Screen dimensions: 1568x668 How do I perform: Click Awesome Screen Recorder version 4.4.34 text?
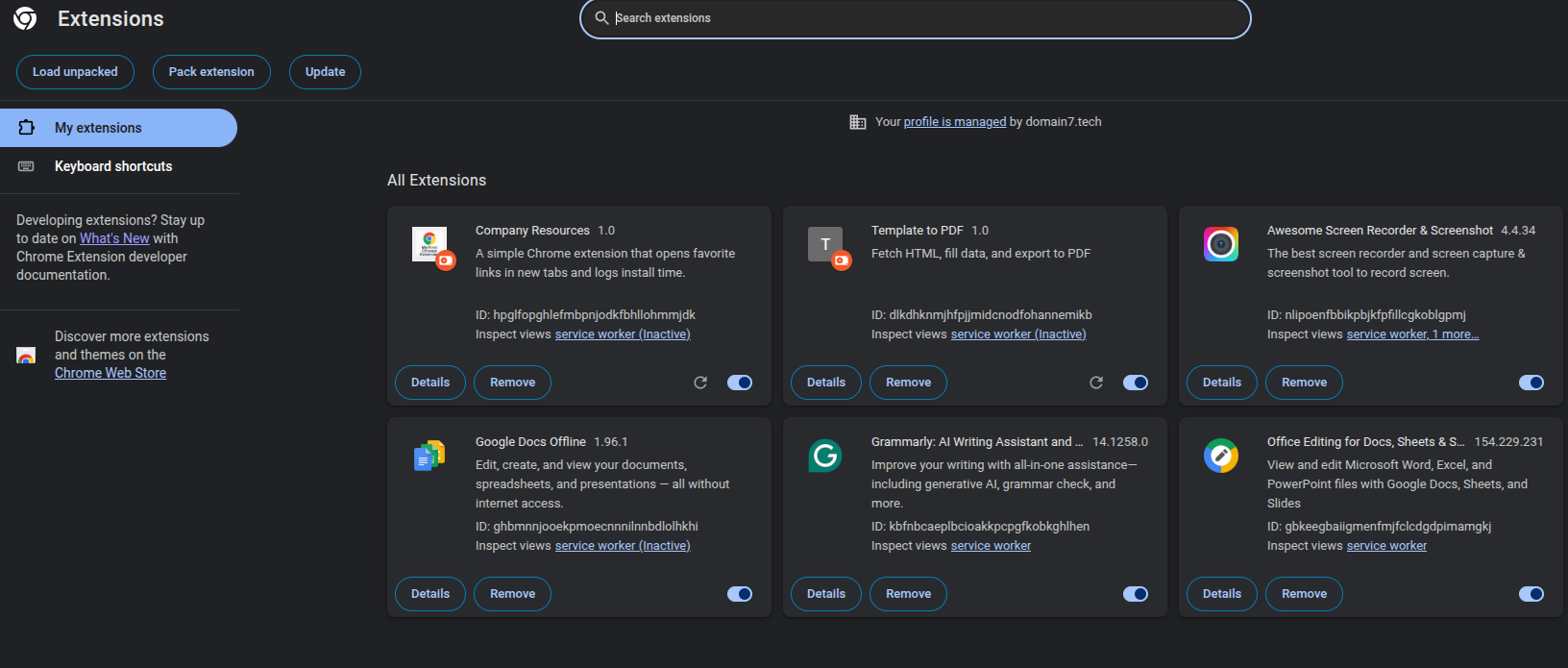click(x=1518, y=231)
